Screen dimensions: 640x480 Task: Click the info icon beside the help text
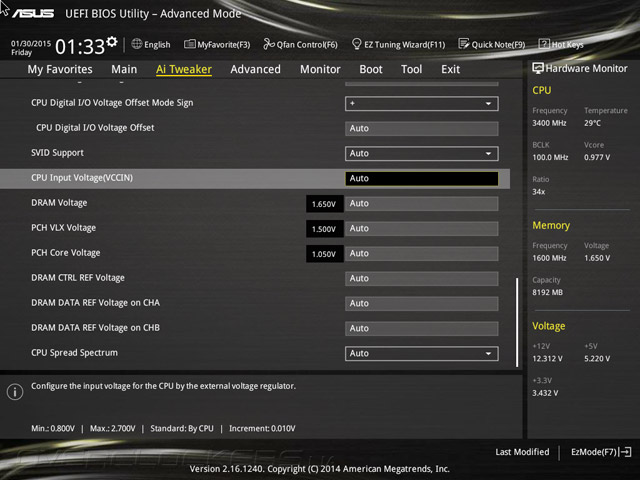(x=15, y=392)
